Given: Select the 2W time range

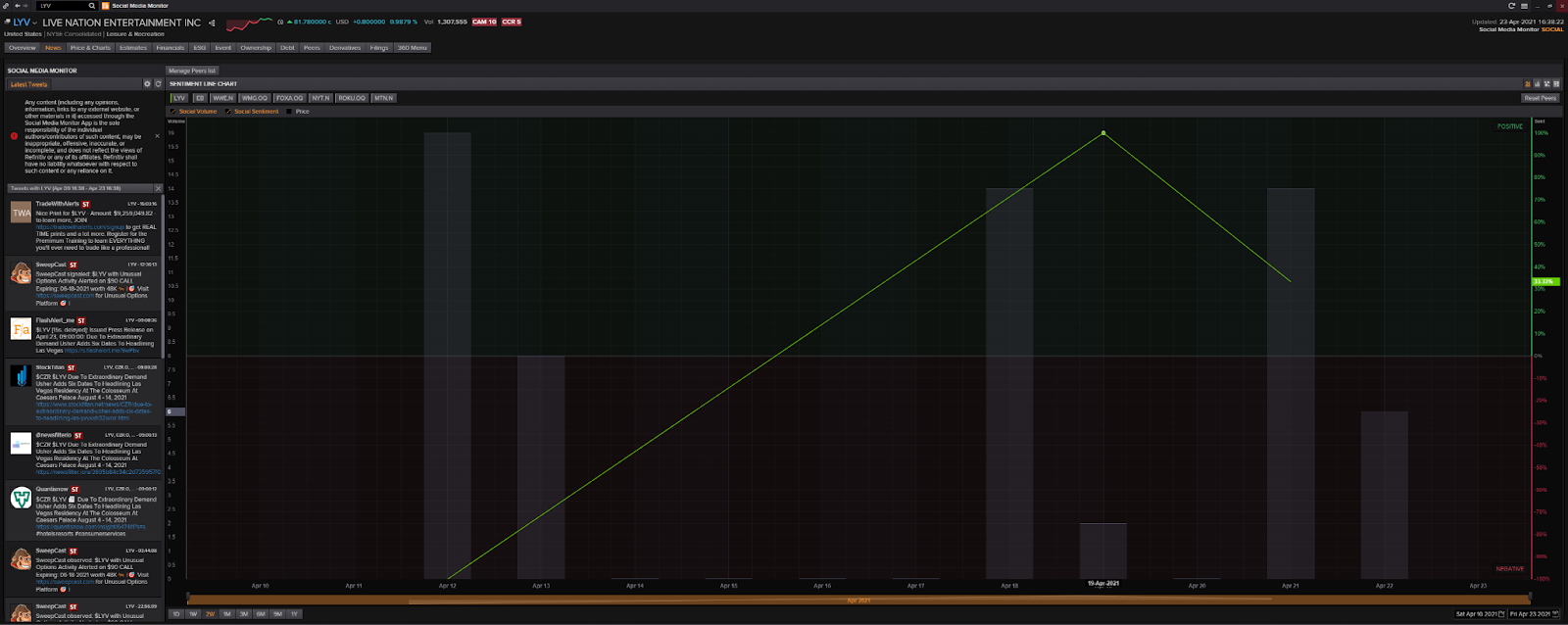Looking at the screenshot, I should (x=210, y=614).
